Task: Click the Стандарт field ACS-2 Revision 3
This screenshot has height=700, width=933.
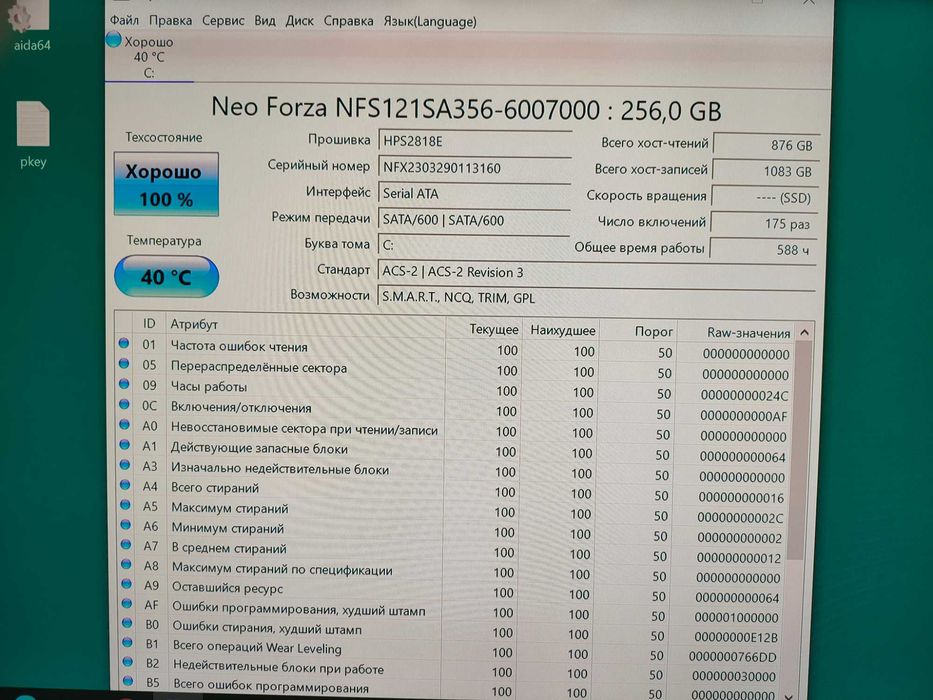Action: pos(596,272)
